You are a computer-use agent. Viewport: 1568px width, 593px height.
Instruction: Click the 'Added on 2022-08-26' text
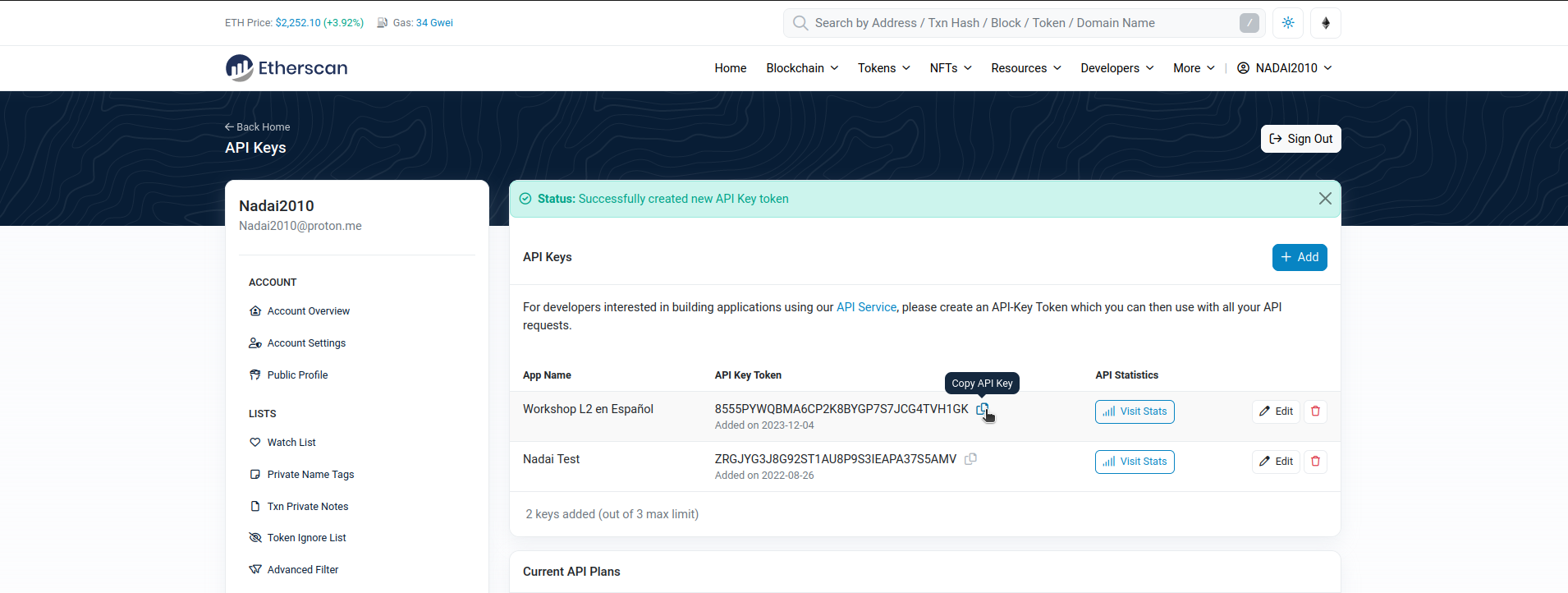(x=764, y=476)
